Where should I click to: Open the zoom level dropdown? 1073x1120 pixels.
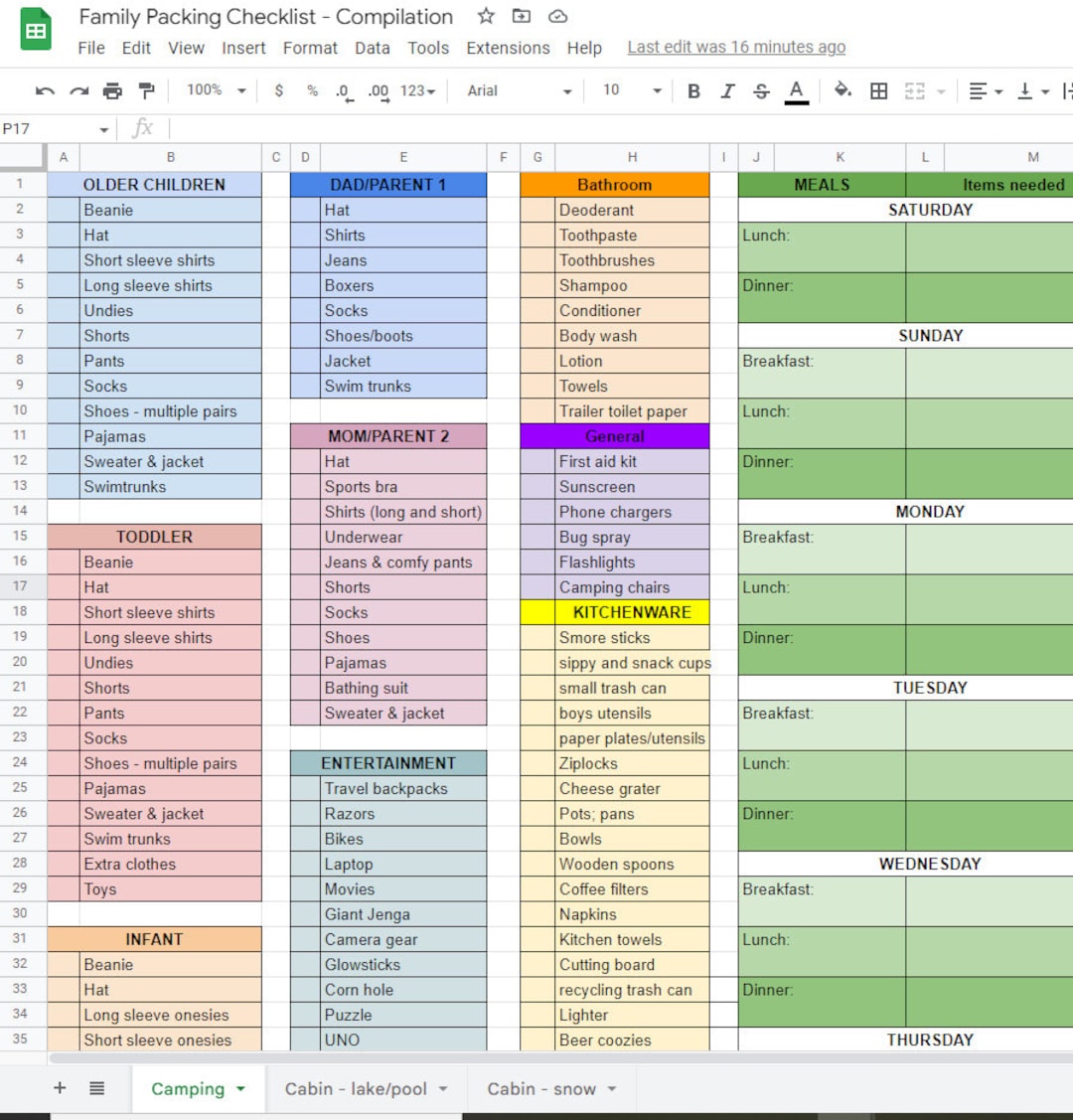[214, 90]
